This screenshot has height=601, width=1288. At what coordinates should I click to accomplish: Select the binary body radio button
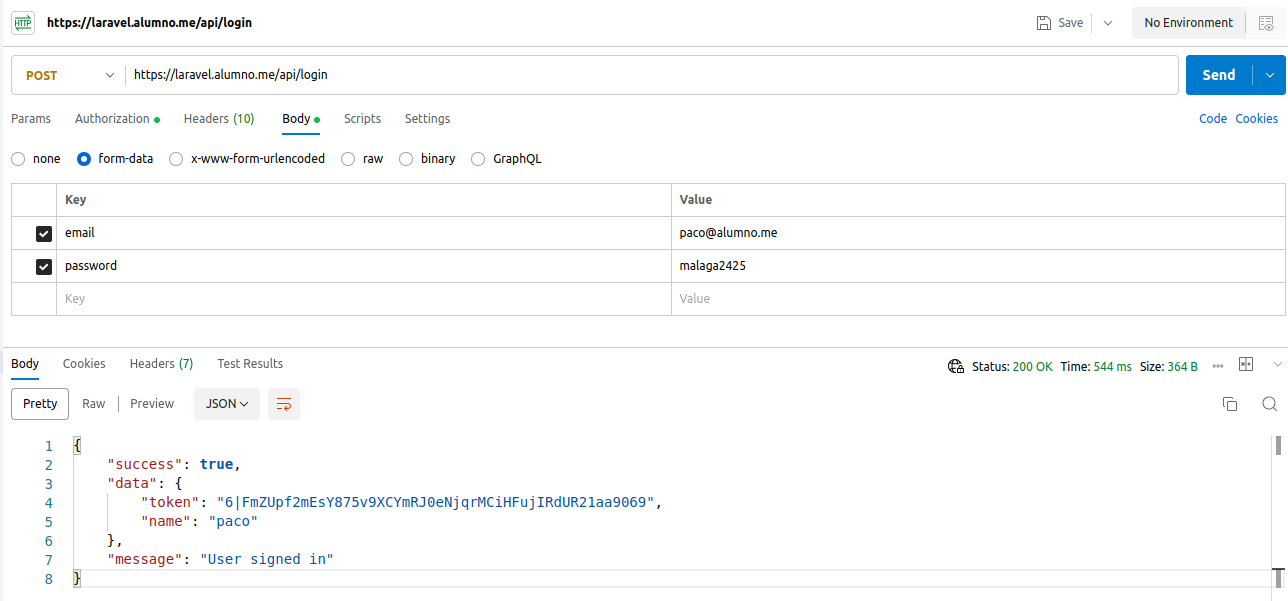click(406, 159)
